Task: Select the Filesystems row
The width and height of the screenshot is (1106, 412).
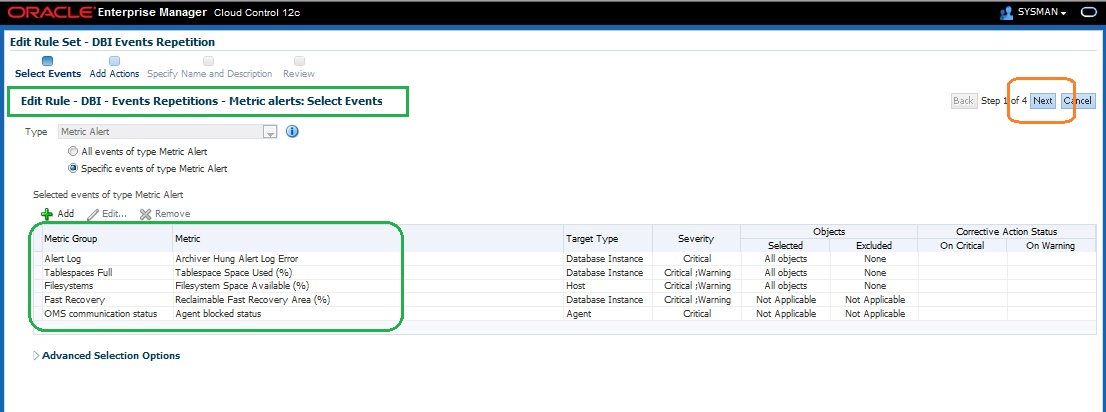Action: (563, 286)
